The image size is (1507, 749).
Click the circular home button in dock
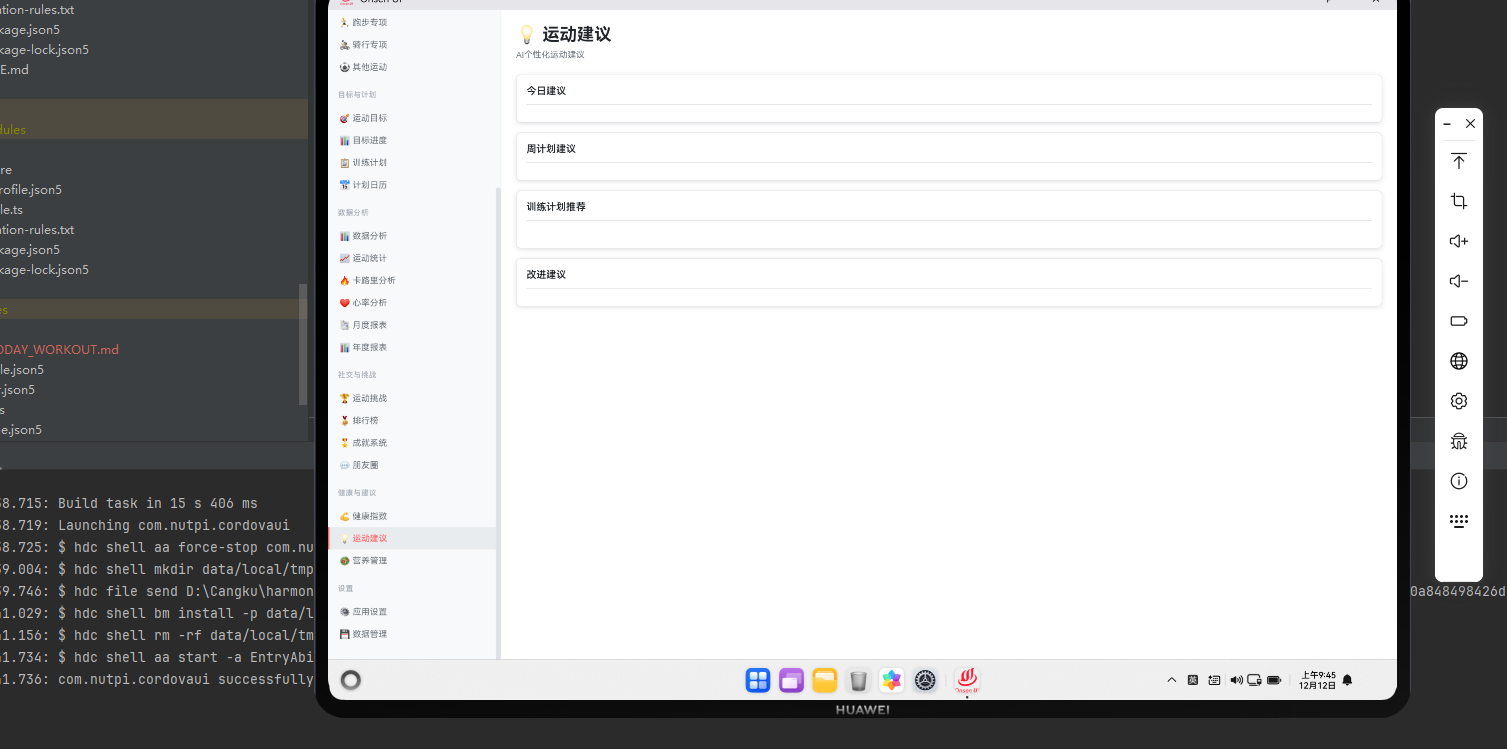pyautogui.click(x=351, y=680)
